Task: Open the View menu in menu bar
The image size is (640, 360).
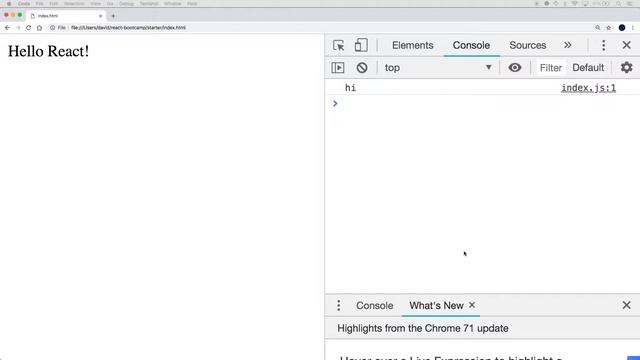Action: point(96,4)
